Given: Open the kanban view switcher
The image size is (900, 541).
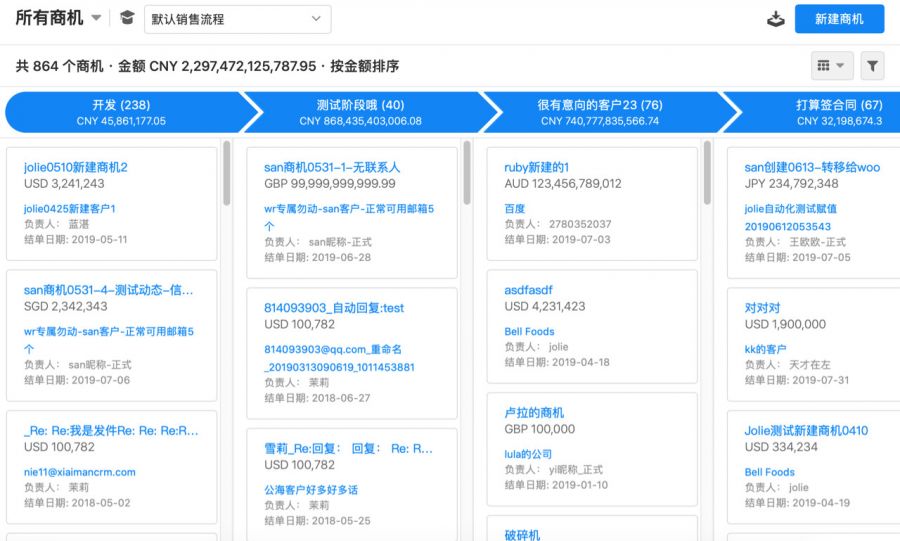Looking at the screenshot, I should (832, 66).
